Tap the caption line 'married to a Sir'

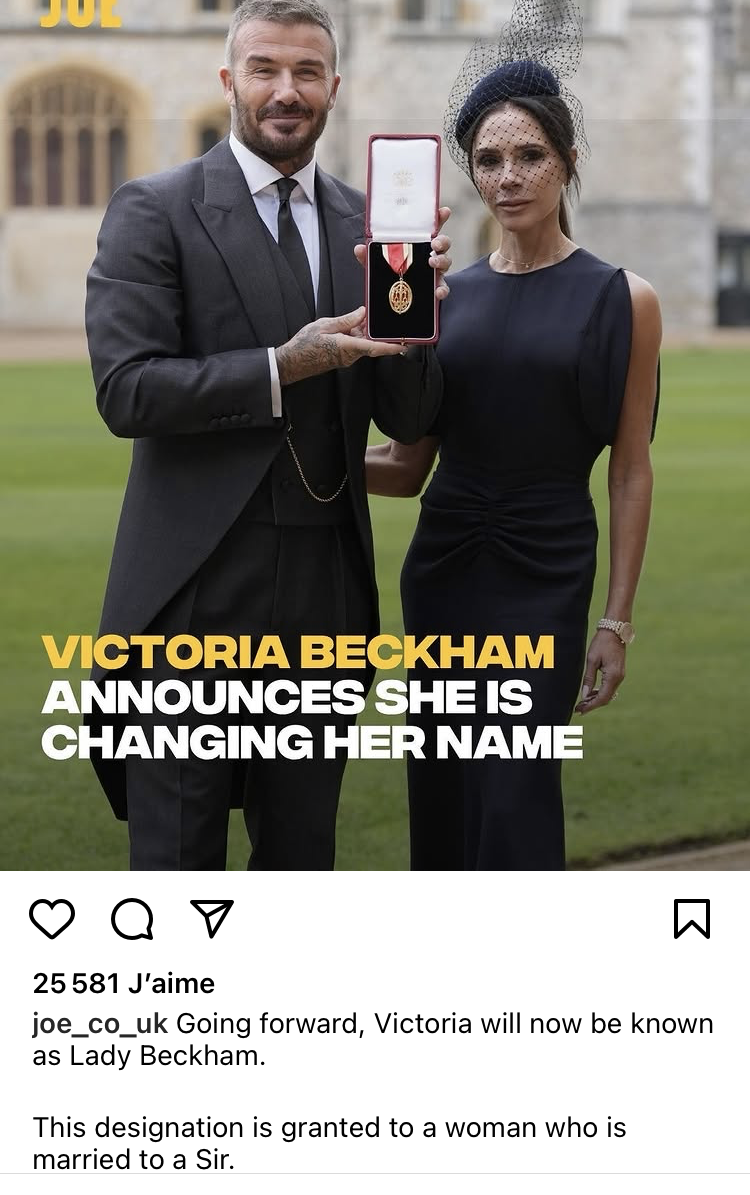(133, 1159)
